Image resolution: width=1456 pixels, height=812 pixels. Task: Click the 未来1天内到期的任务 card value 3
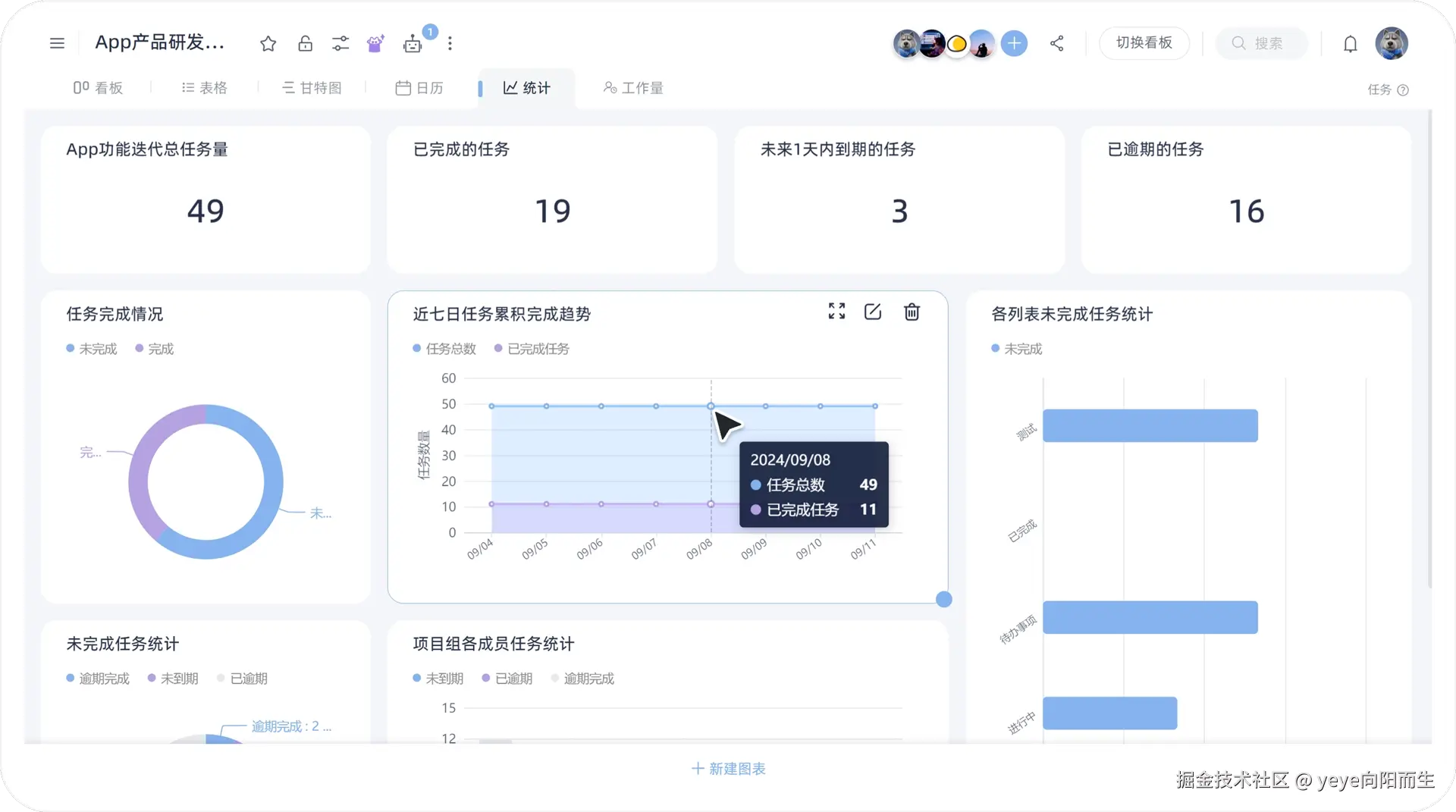(899, 211)
